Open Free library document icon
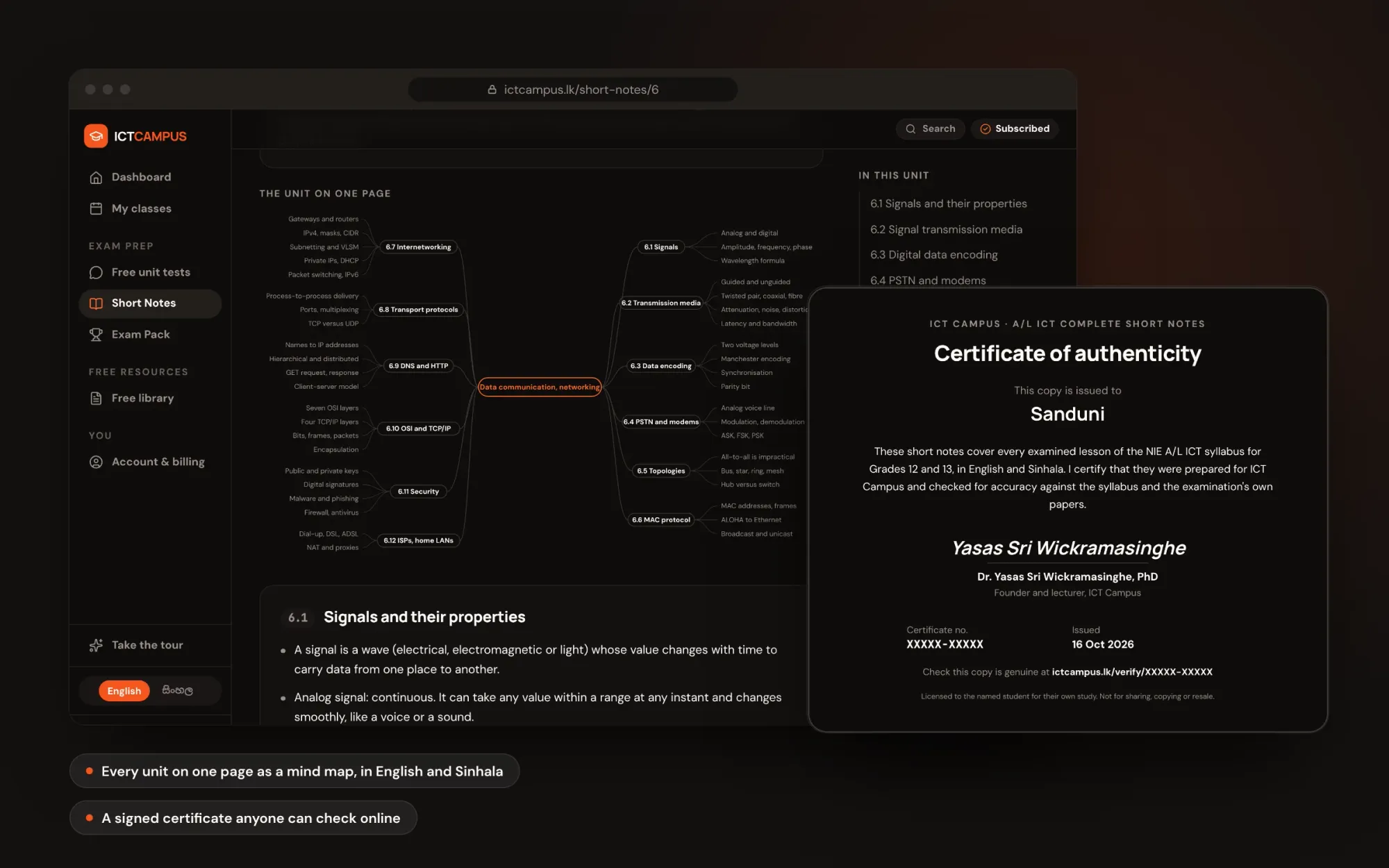This screenshot has width=1389, height=868. (96, 399)
